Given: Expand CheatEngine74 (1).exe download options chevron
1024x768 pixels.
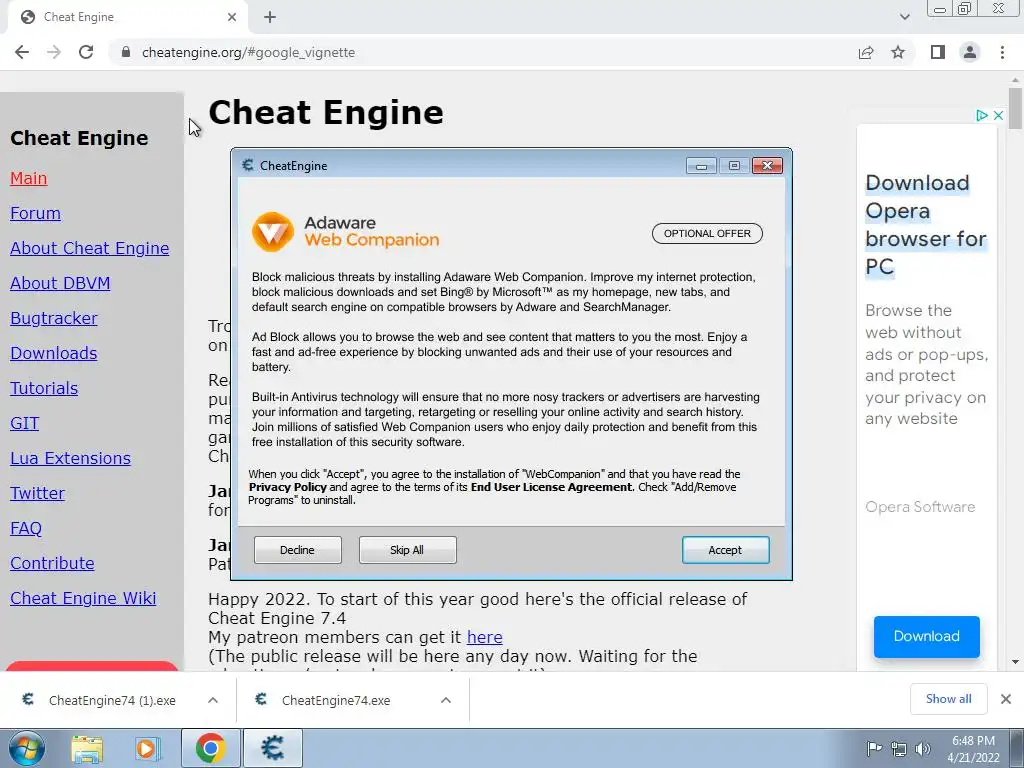Looking at the screenshot, I should [x=213, y=700].
